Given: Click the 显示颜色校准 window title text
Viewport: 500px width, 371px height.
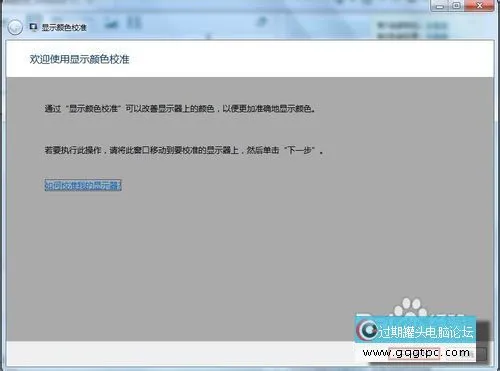Looking at the screenshot, I should (64, 27).
